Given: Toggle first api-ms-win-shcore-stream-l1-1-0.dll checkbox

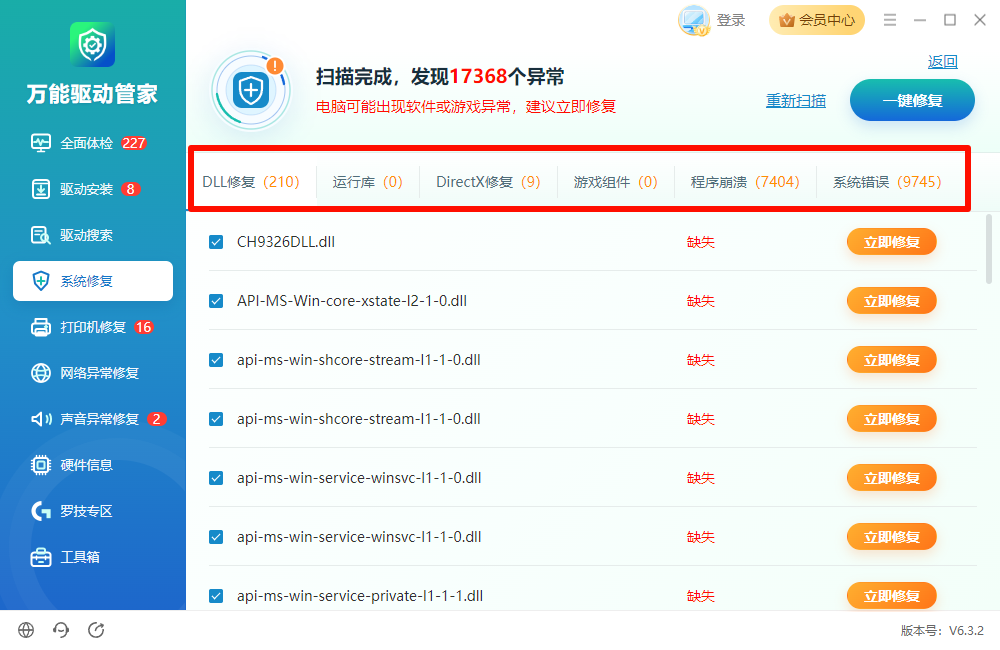Looking at the screenshot, I should tap(216, 360).
